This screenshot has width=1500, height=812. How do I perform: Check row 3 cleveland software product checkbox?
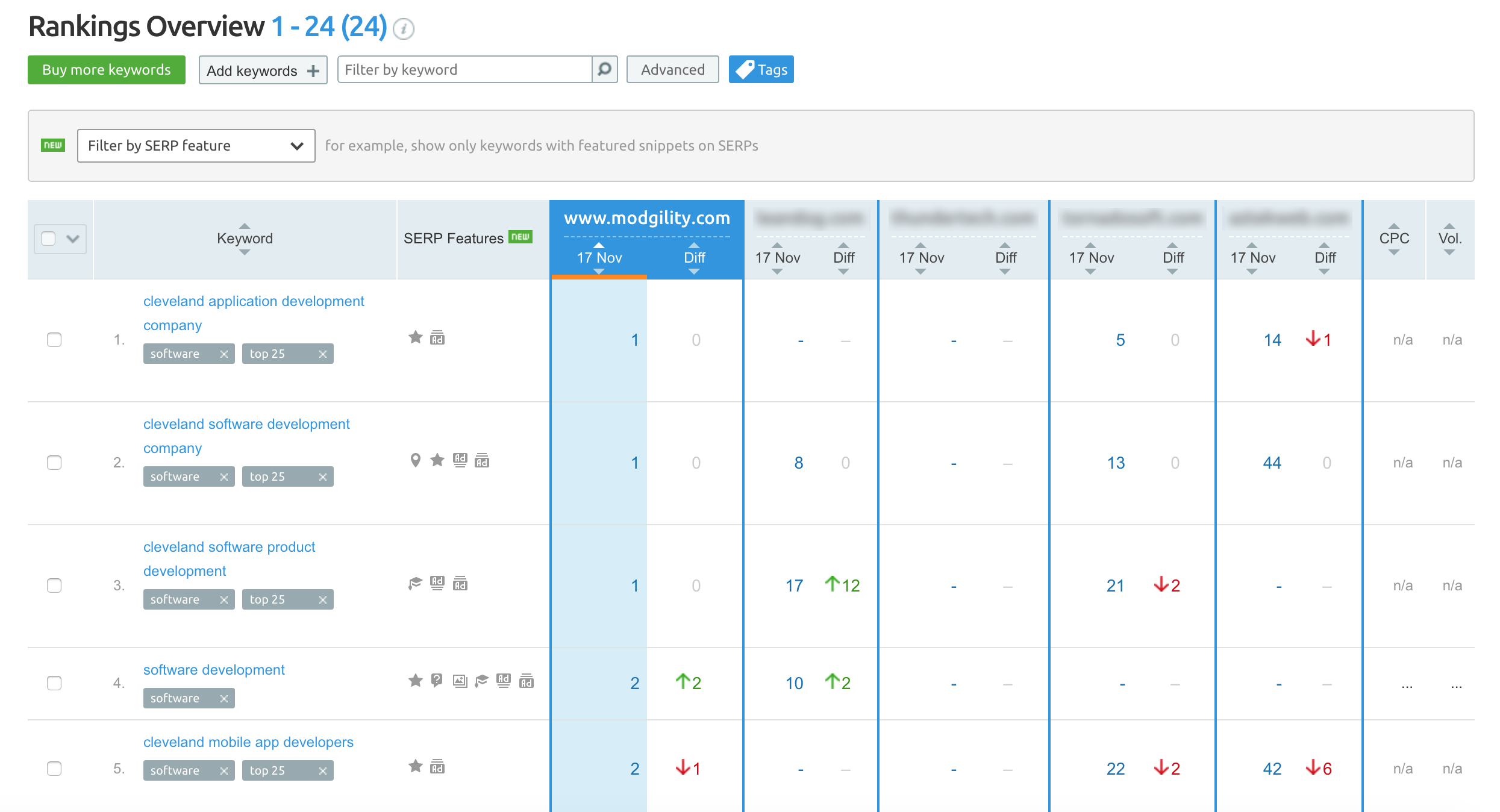click(x=54, y=586)
